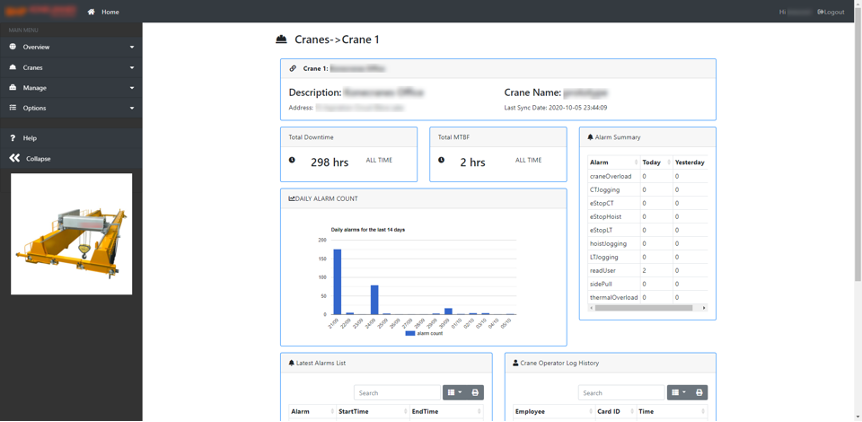Viewport: 862px width, 422px height.
Task: Open Latest Alarms column visibility dropdown
Action: tap(454, 393)
